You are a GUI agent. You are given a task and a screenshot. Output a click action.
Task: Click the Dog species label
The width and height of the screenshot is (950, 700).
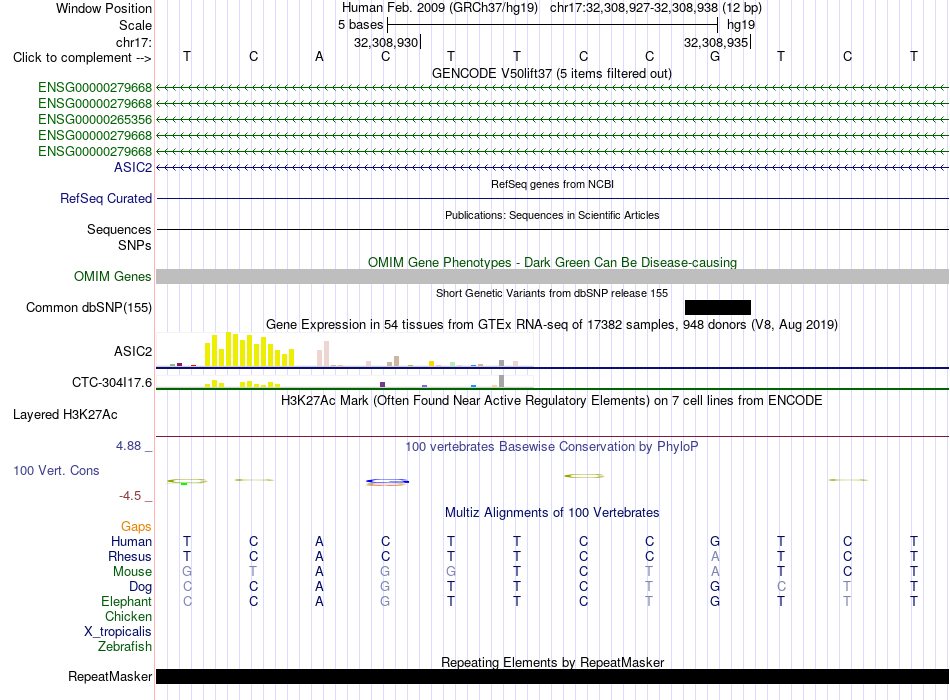140,586
